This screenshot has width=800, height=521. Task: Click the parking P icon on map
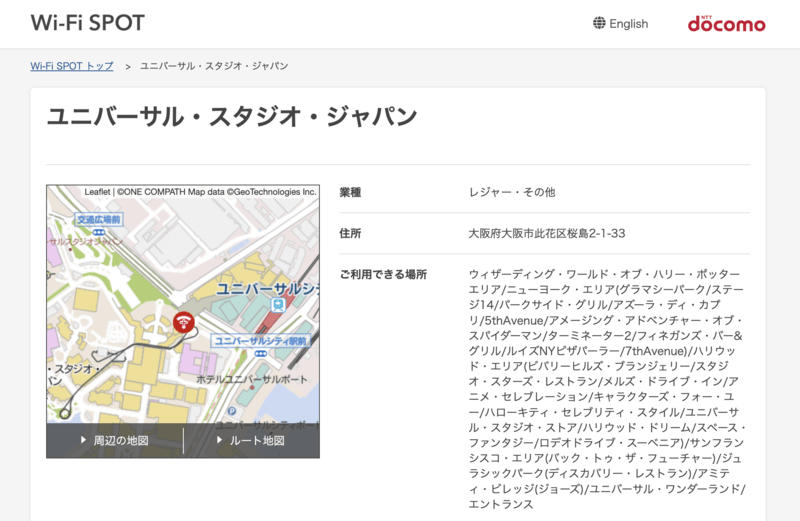(231, 410)
